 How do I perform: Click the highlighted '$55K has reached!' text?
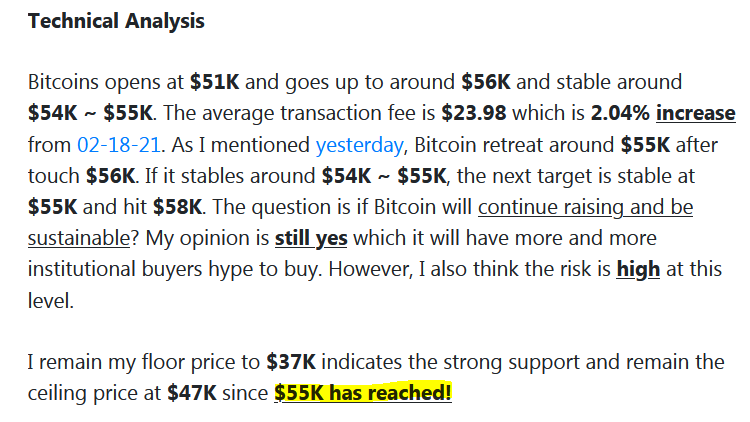[x=363, y=393]
